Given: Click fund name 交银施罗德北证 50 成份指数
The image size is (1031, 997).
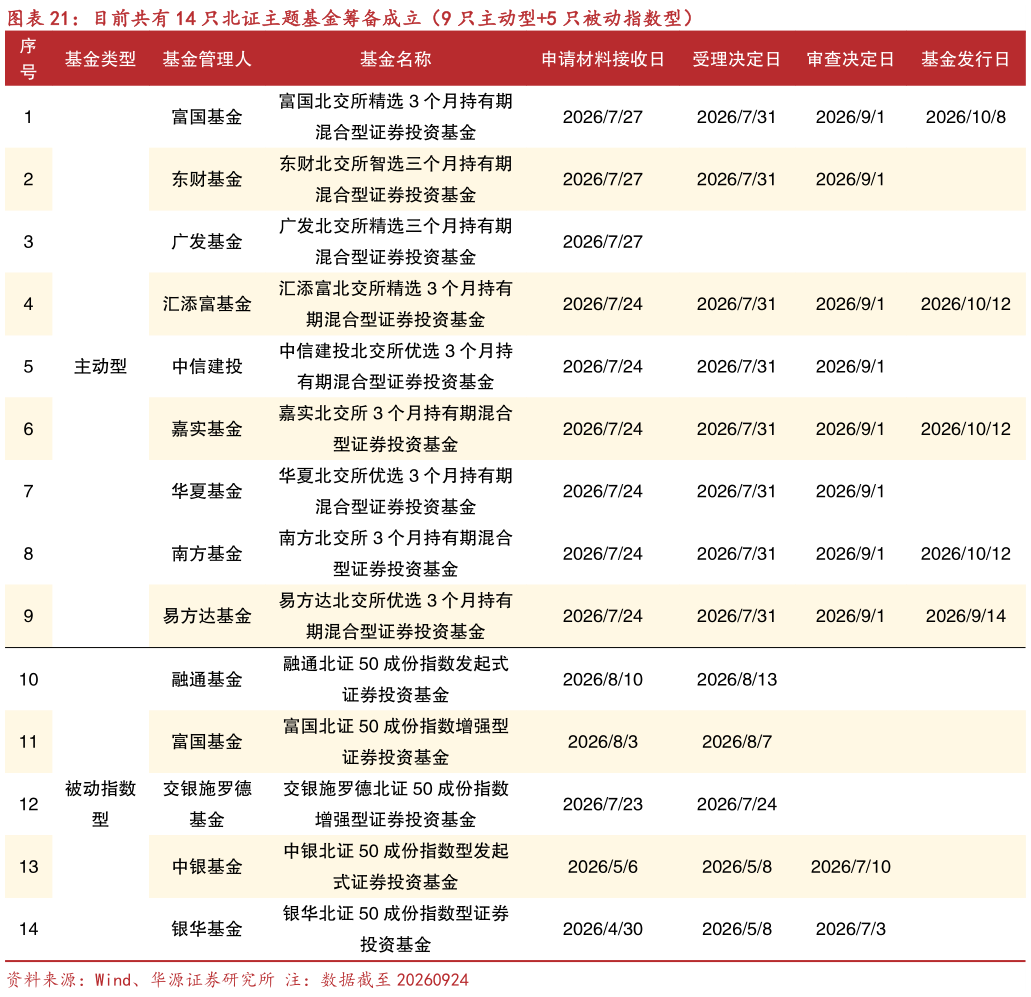Looking at the screenshot, I should [395, 789].
